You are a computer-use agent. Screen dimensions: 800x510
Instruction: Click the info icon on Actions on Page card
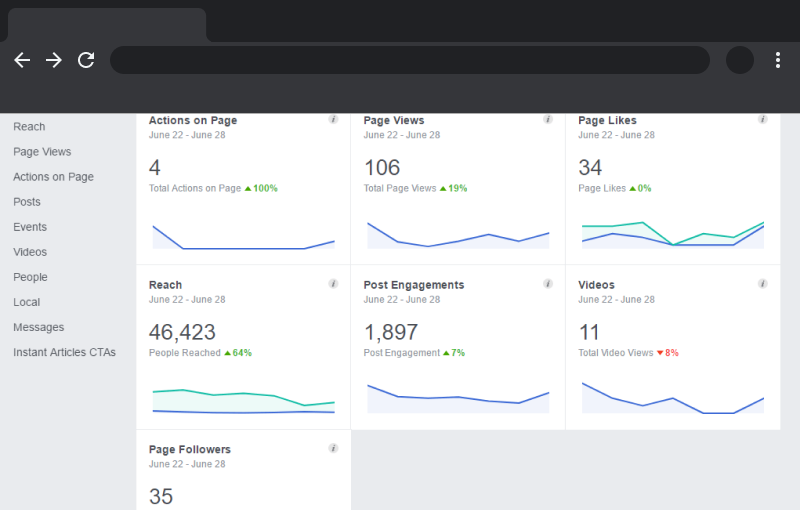tap(333, 119)
